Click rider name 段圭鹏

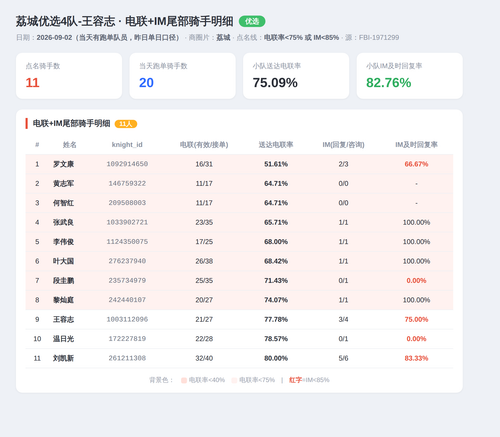point(63,281)
